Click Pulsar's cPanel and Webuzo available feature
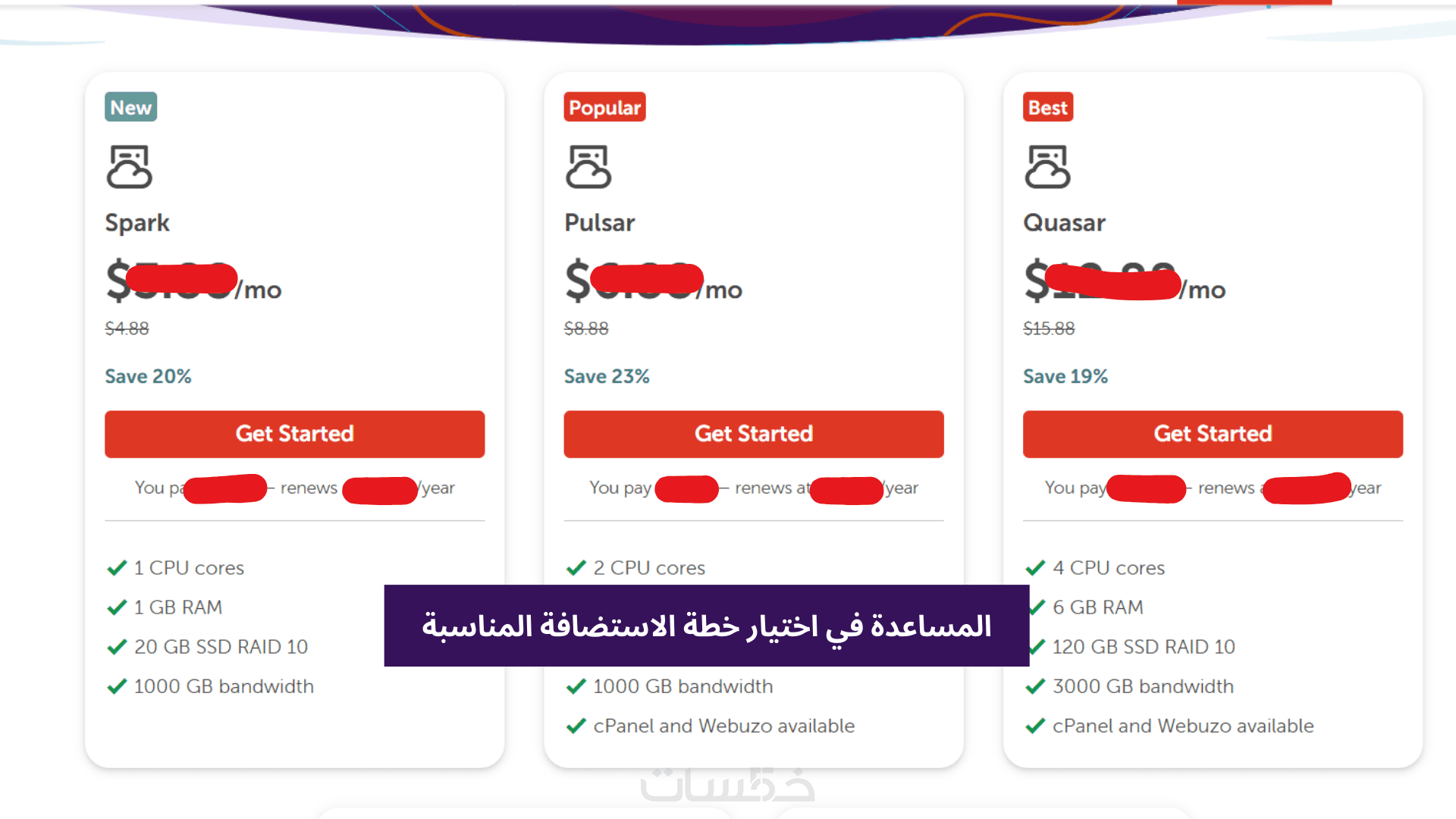1456x819 pixels. (x=723, y=726)
